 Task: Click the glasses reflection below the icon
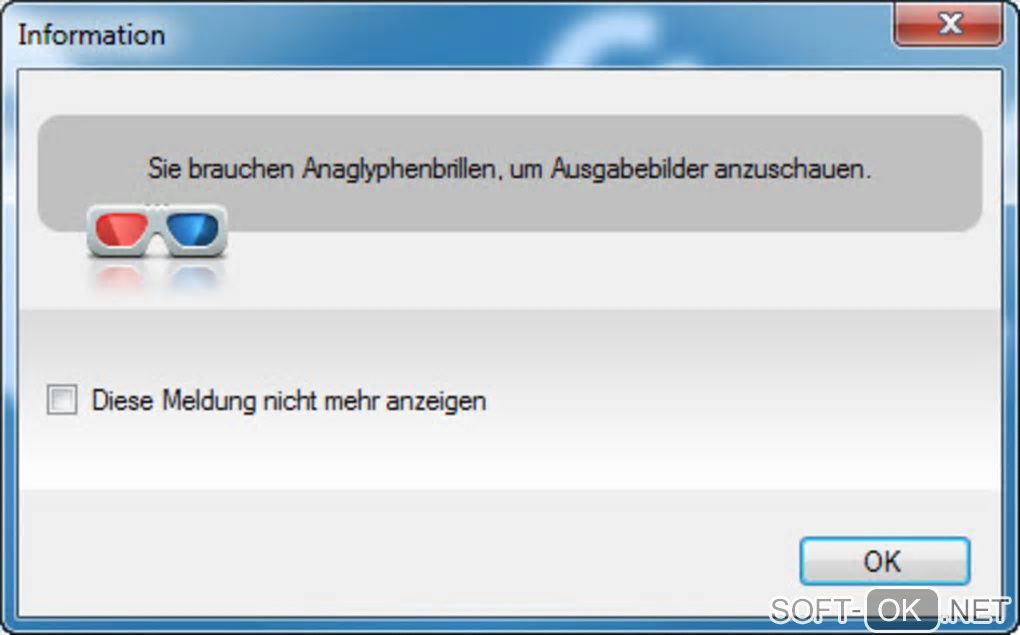157,277
